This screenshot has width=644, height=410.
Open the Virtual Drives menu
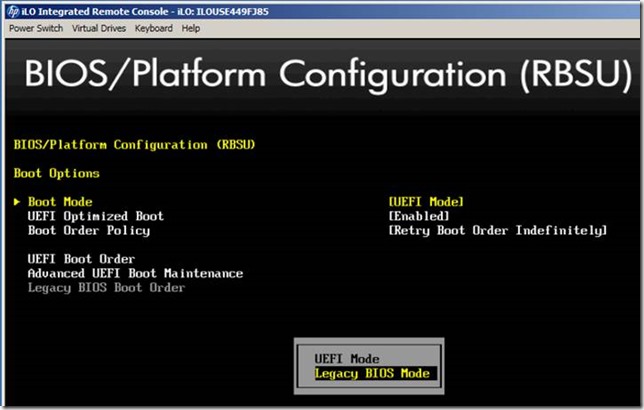pyautogui.click(x=100, y=29)
